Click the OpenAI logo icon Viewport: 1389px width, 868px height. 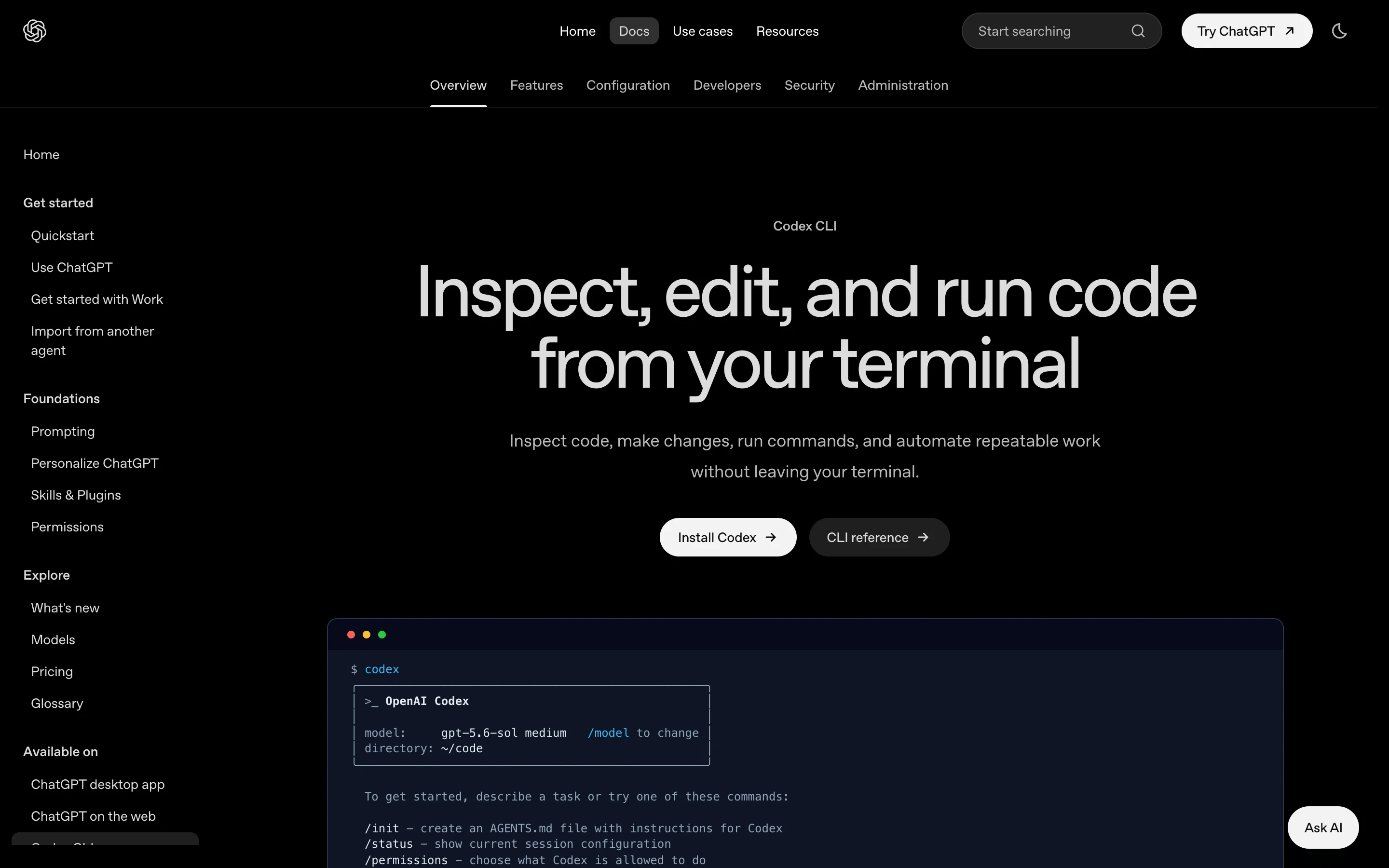click(34, 31)
